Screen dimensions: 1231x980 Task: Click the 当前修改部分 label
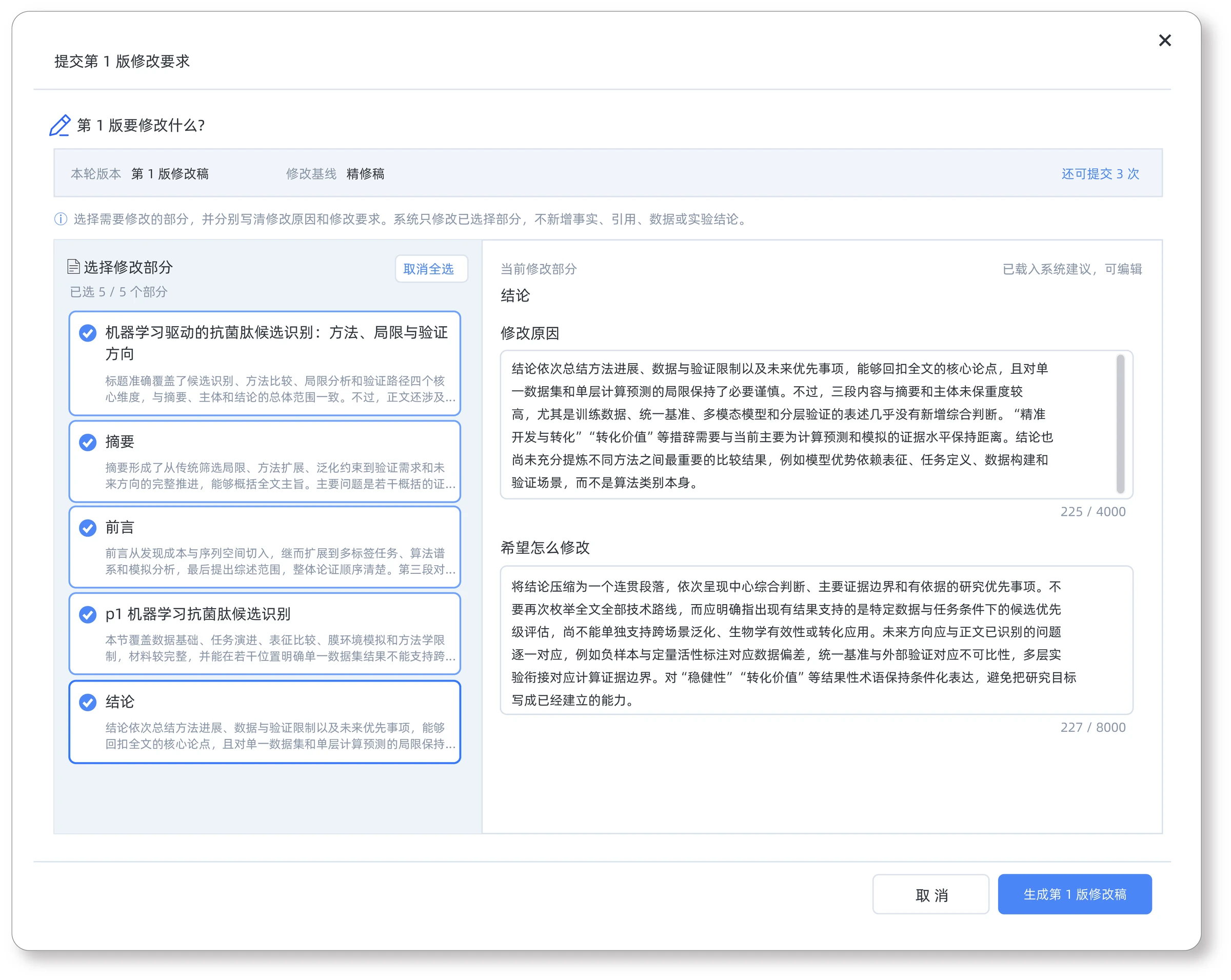tap(539, 269)
